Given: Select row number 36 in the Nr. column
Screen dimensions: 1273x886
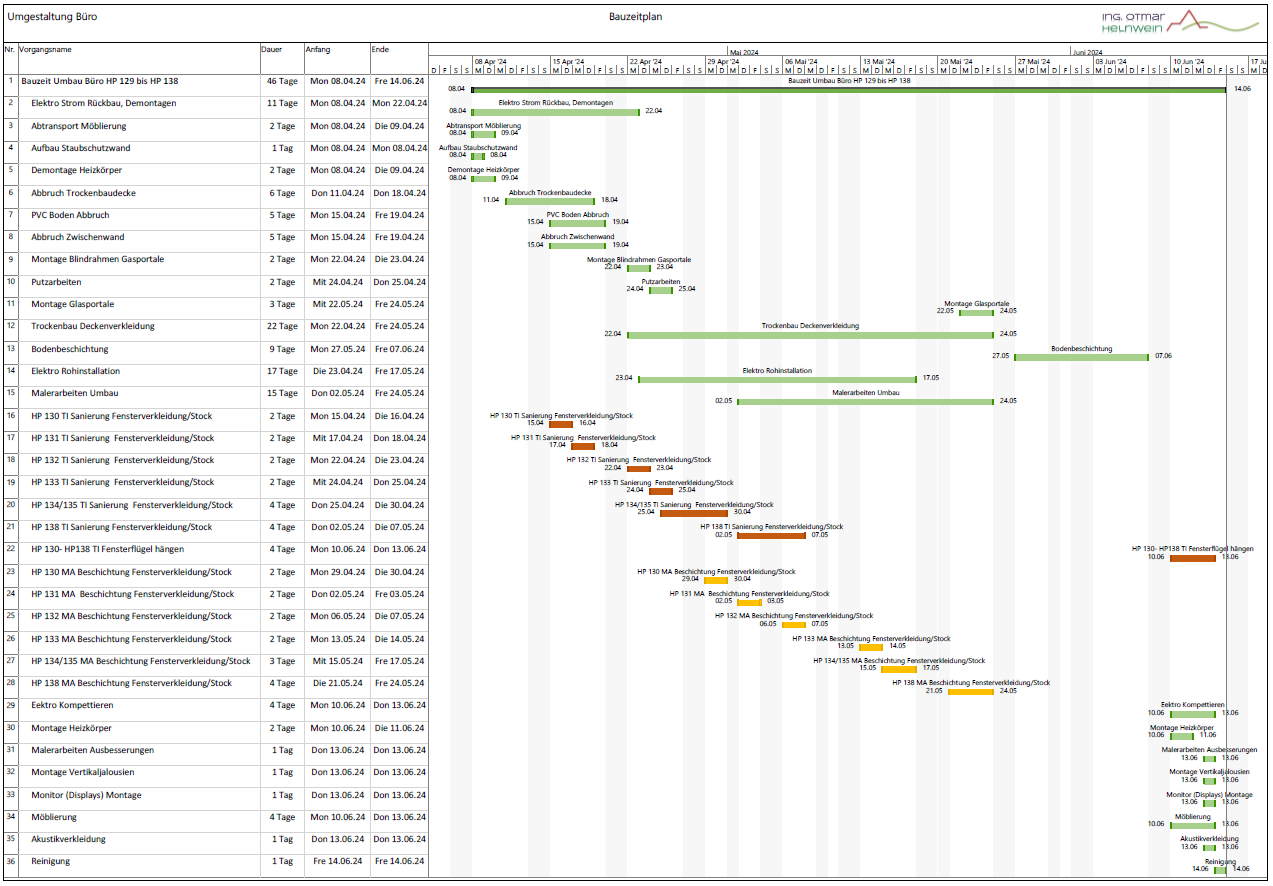Looking at the screenshot, I should point(10,860).
